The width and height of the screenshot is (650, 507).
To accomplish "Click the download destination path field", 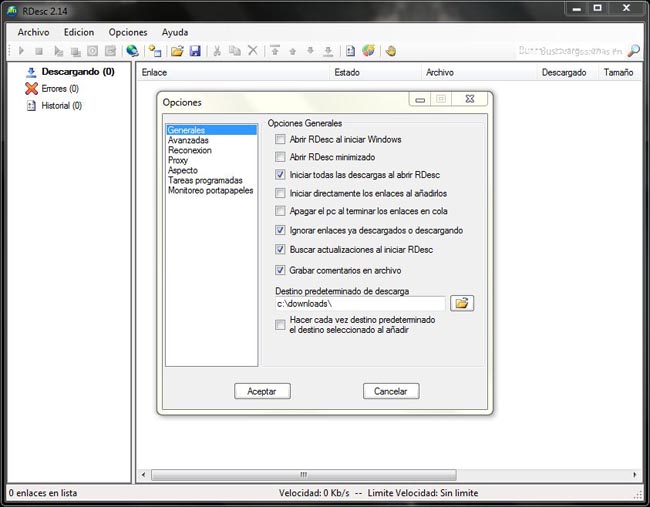I will (x=359, y=303).
